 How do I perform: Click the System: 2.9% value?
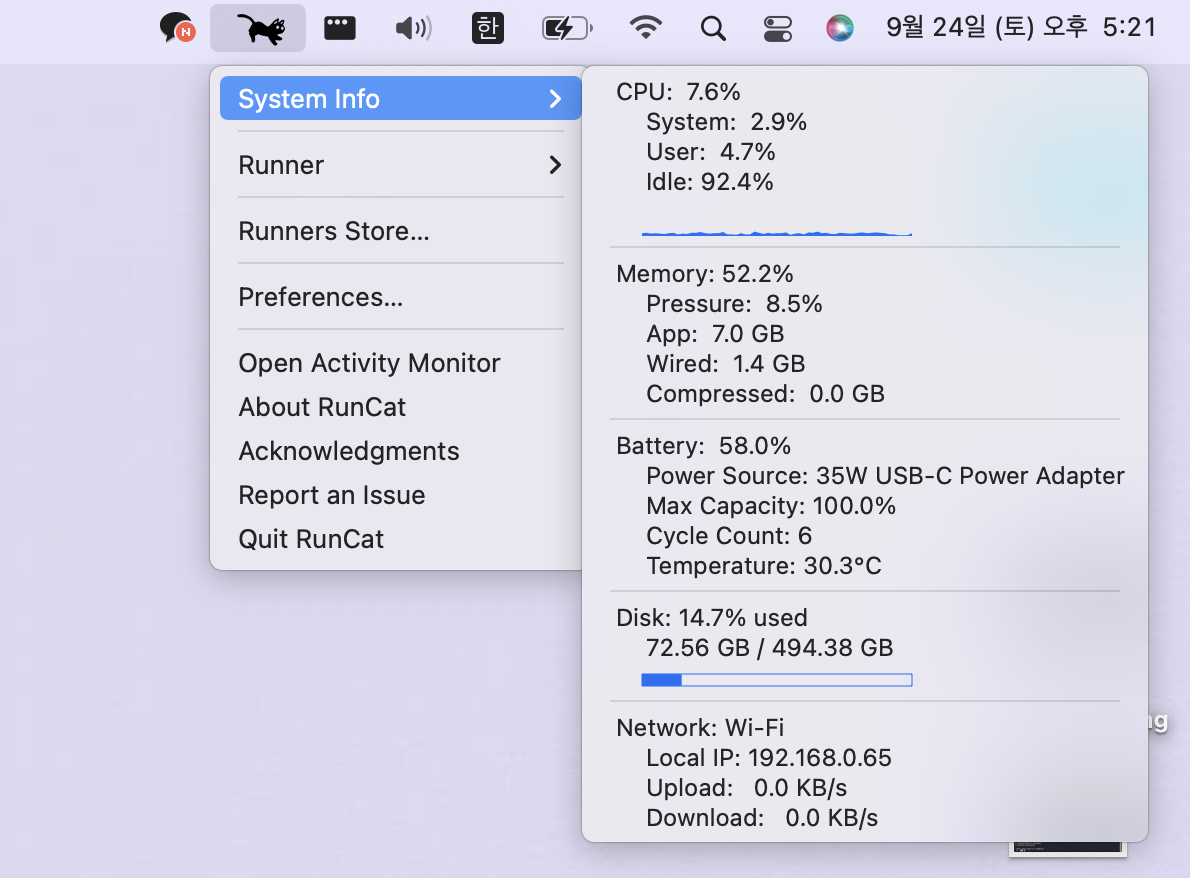pyautogui.click(x=726, y=122)
